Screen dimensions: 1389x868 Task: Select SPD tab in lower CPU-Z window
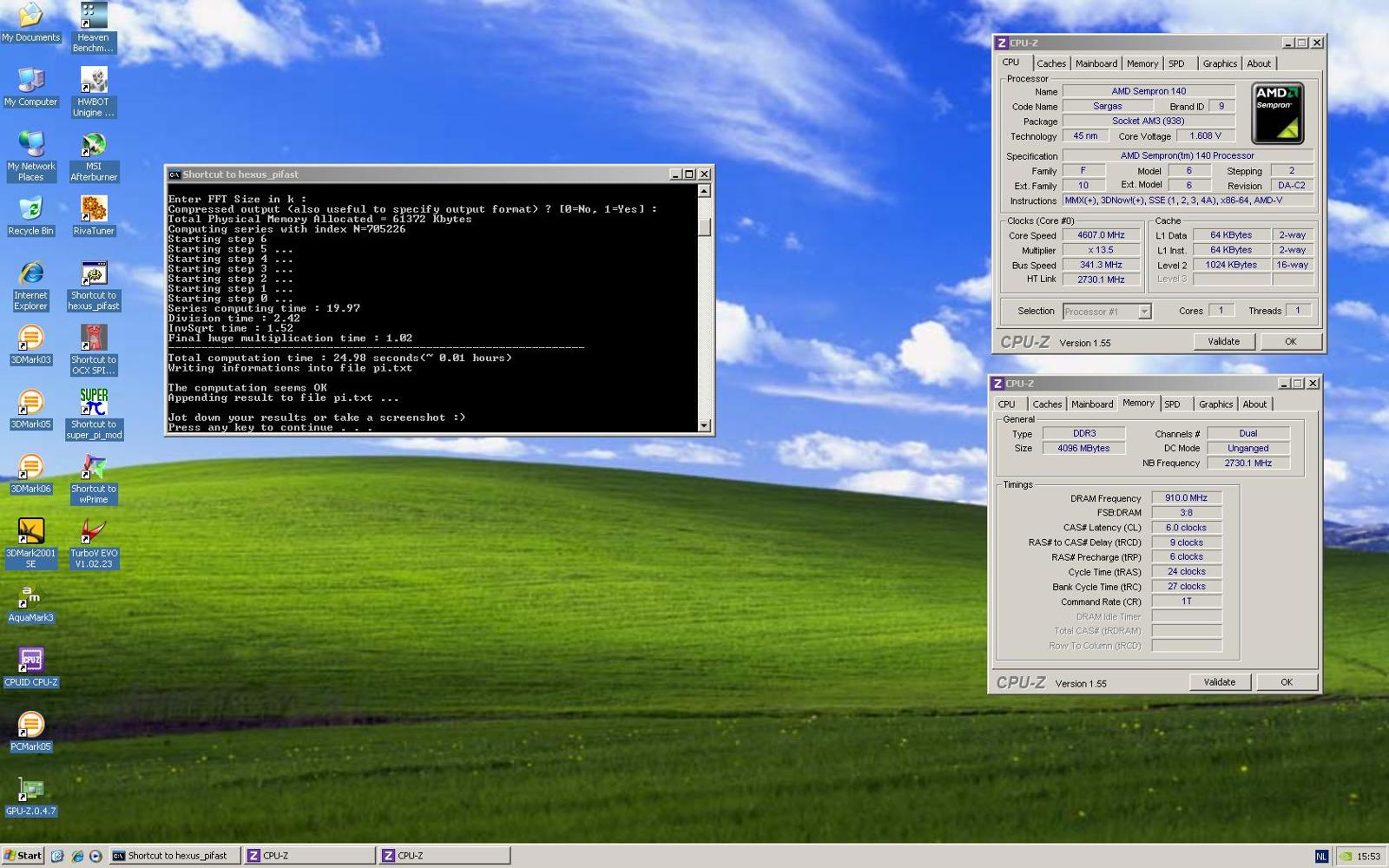coord(1173,404)
